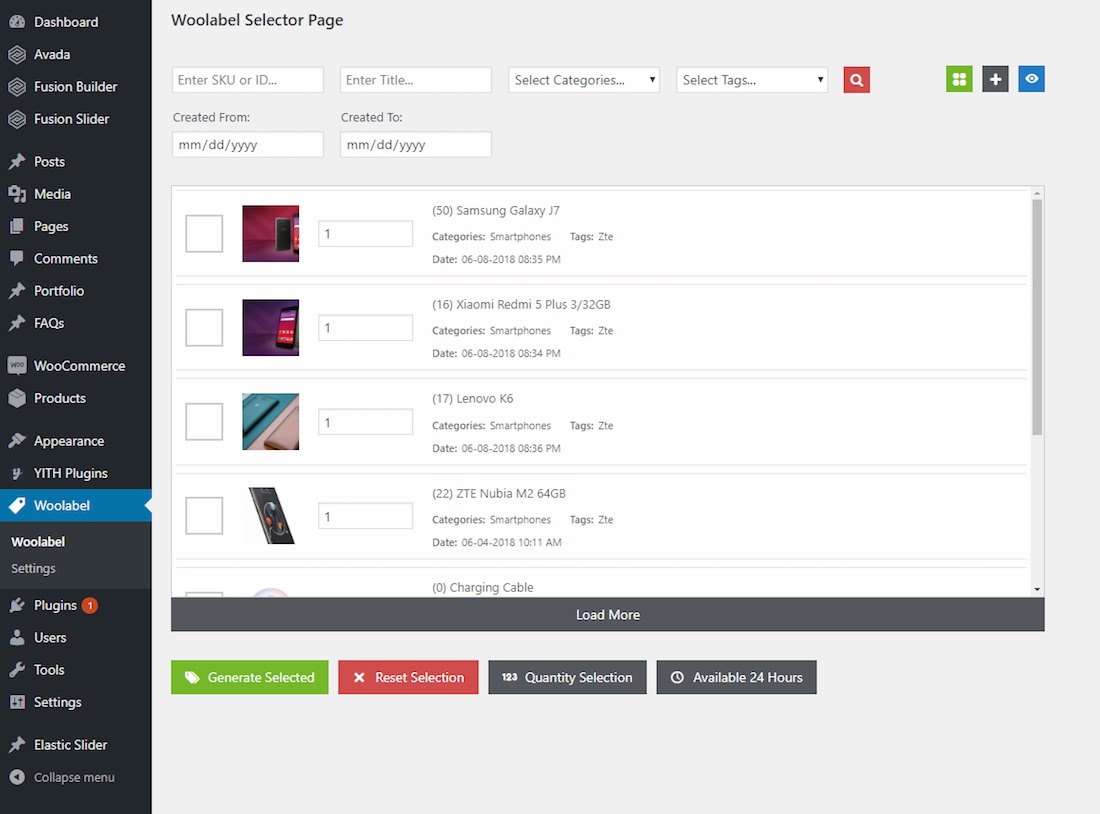Click the Generate Selected button

point(250,677)
